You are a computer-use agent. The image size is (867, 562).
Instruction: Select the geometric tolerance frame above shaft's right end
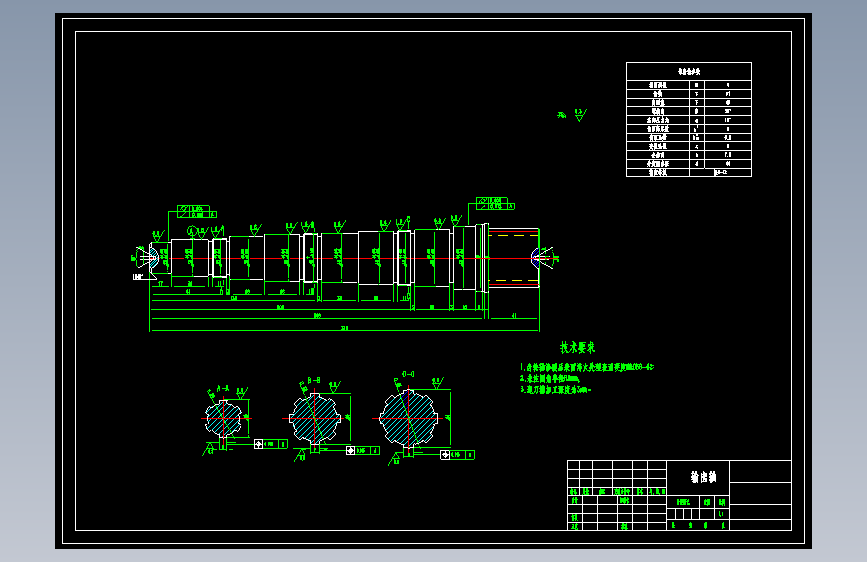(x=495, y=203)
